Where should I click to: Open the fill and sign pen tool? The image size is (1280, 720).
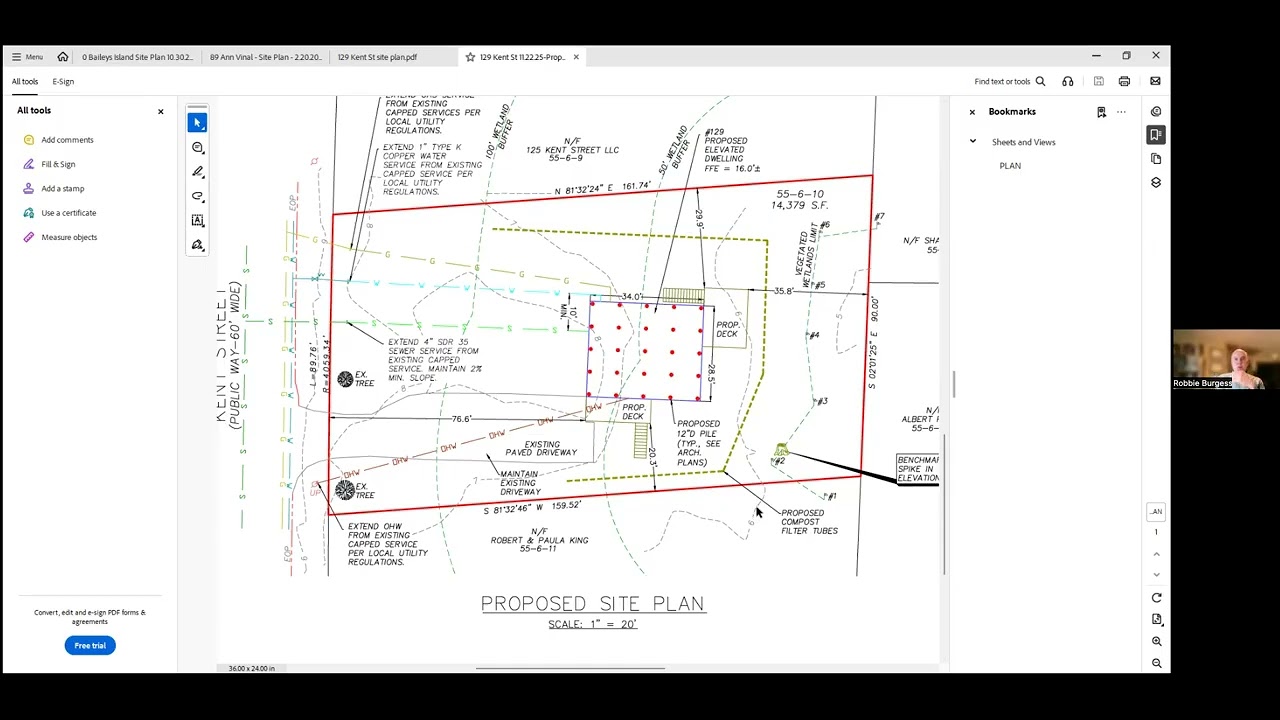pyautogui.click(x=198, y=245)
